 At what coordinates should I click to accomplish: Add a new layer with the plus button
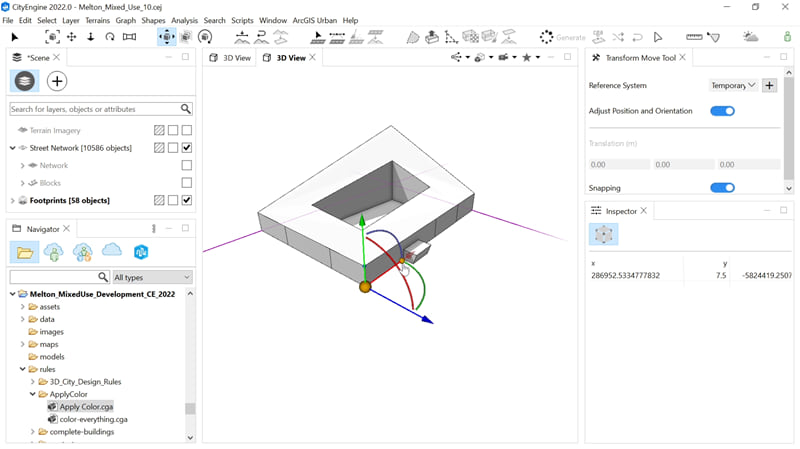(x=57, y=81)
